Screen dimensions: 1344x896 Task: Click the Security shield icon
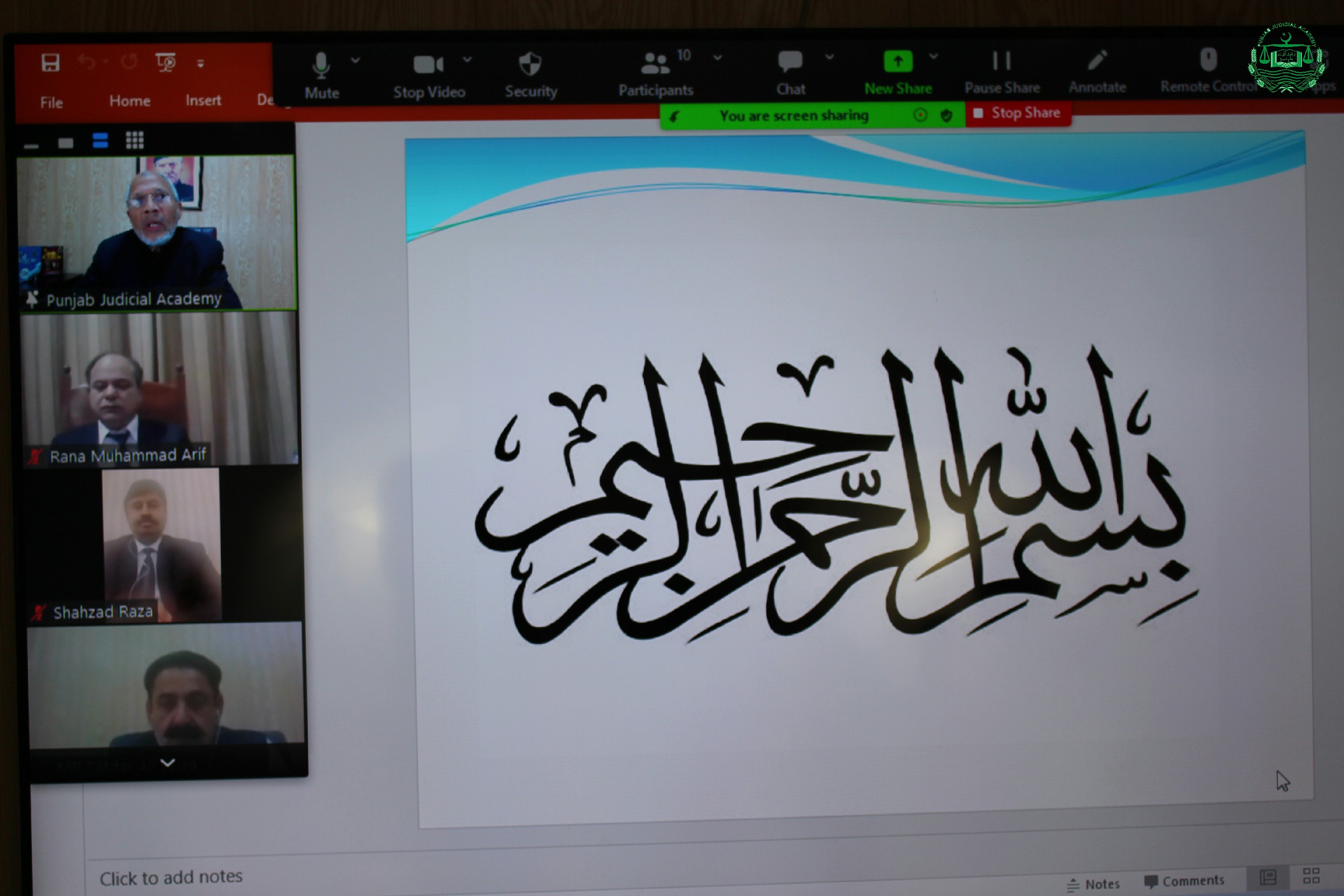click(x=530, y=64)
